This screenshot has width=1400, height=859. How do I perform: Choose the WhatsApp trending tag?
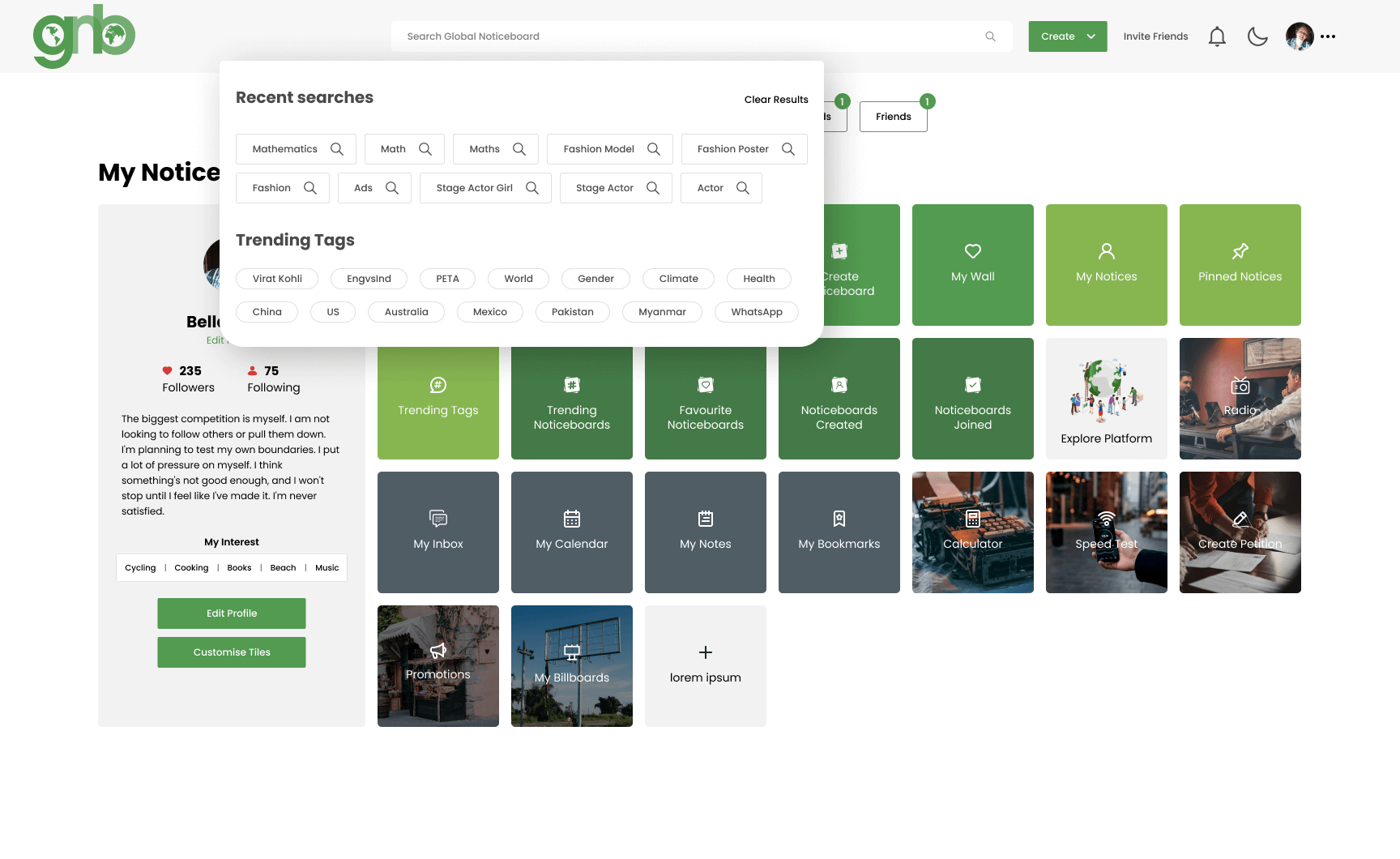point(756,312)
